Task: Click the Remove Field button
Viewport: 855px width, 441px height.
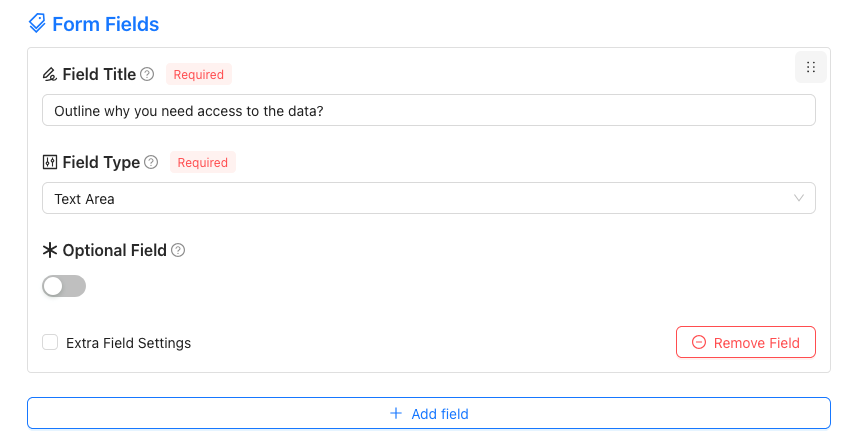Action: (746, 342)
